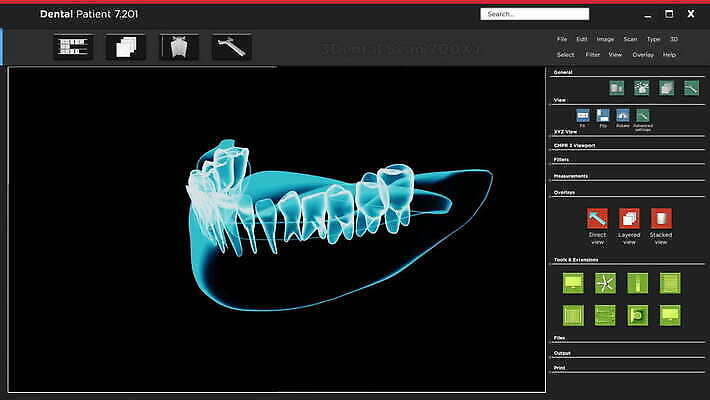Open the Select menu

[566, 55]
